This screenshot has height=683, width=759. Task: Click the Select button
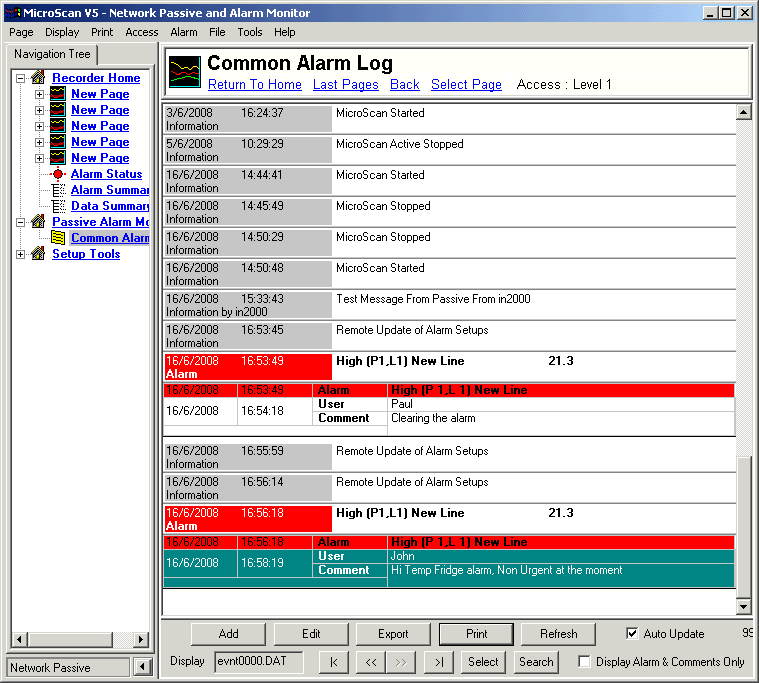pos(483,662)
